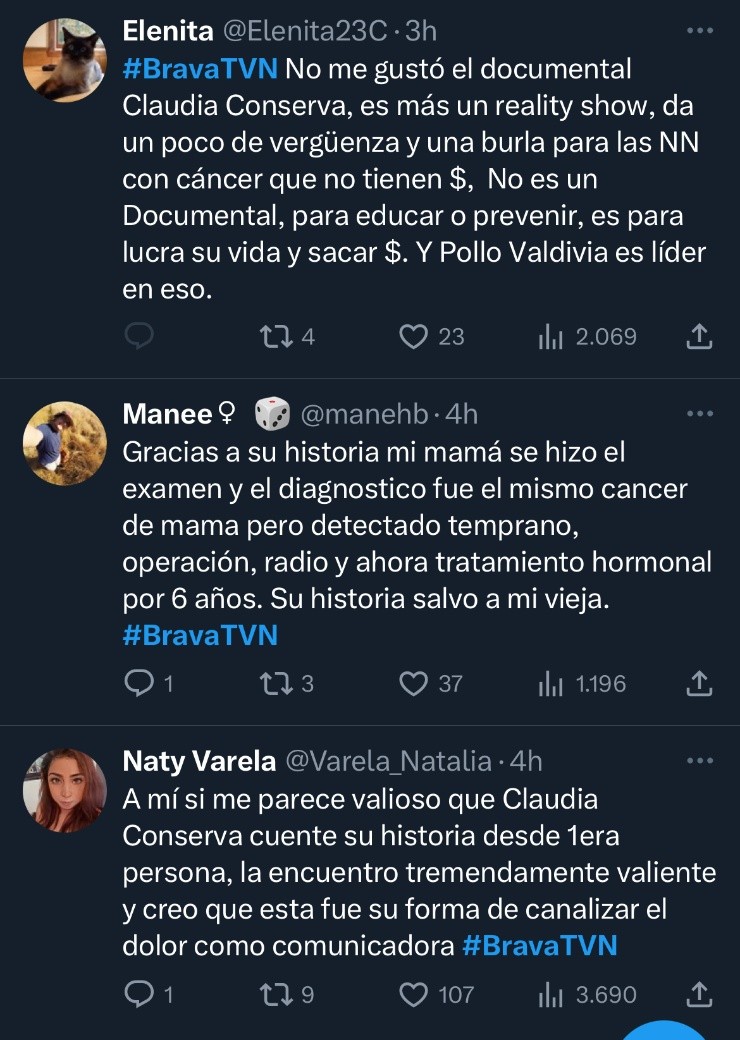Screen dimensions: 740x1040
Task: Open more options for Elenita's tweet
Action: pyautogui.click(x=700, y=31)
